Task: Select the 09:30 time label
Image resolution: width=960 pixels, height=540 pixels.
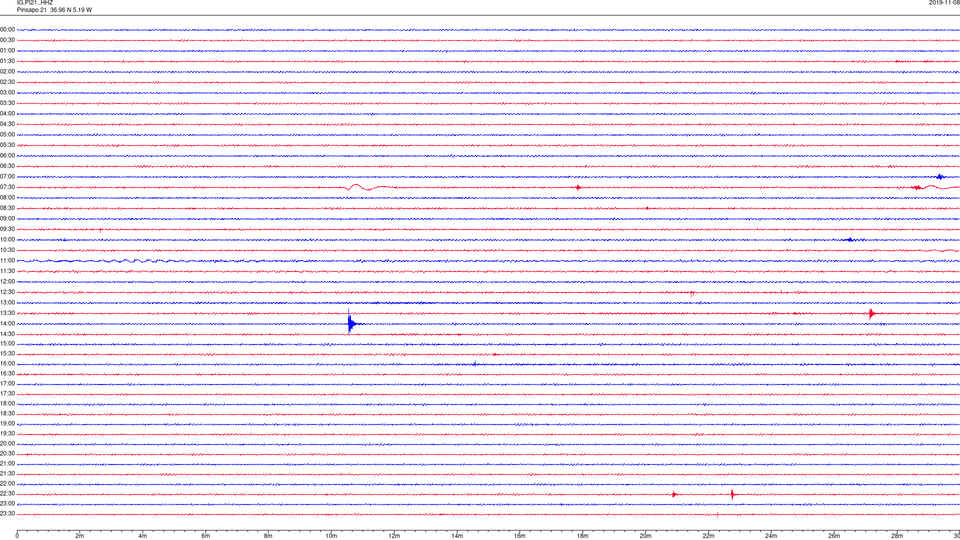Action: pyautogui.click(x=7, y=230)
